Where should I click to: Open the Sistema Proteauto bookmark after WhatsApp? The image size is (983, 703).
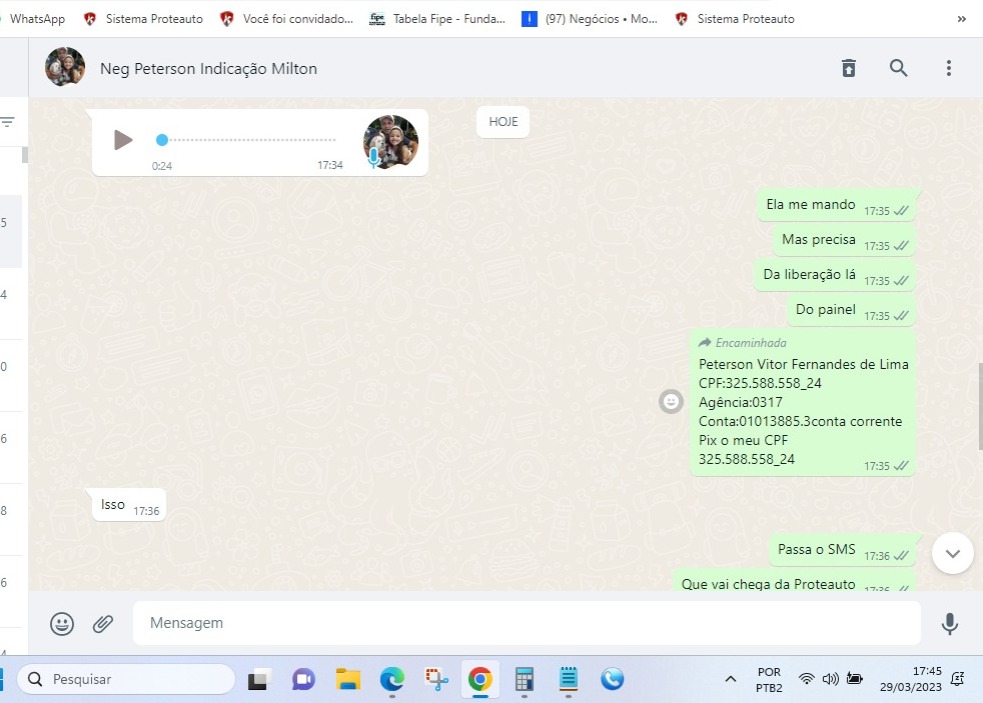[x=145, y=18]
